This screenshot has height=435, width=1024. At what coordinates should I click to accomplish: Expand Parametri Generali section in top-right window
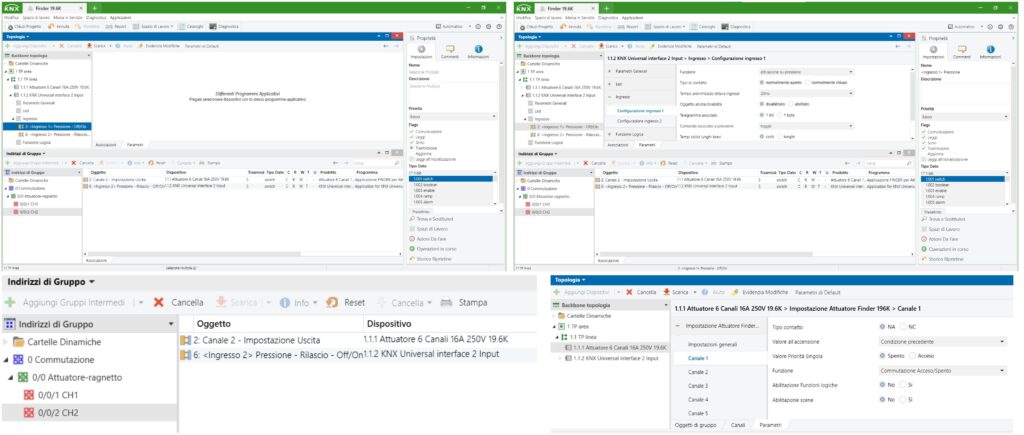click(x=610, y=71)
